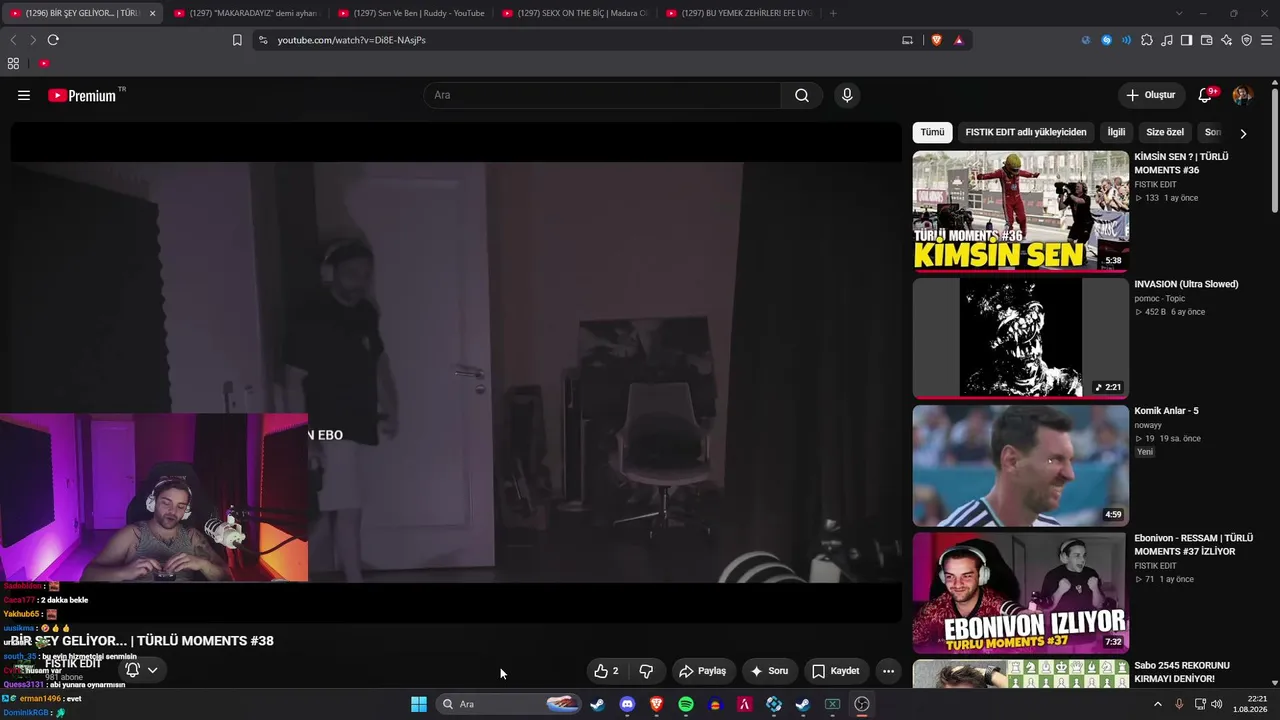The image size is (1280, 720).
Task: Show hidden system tray icons
Action: (1158, 704)
